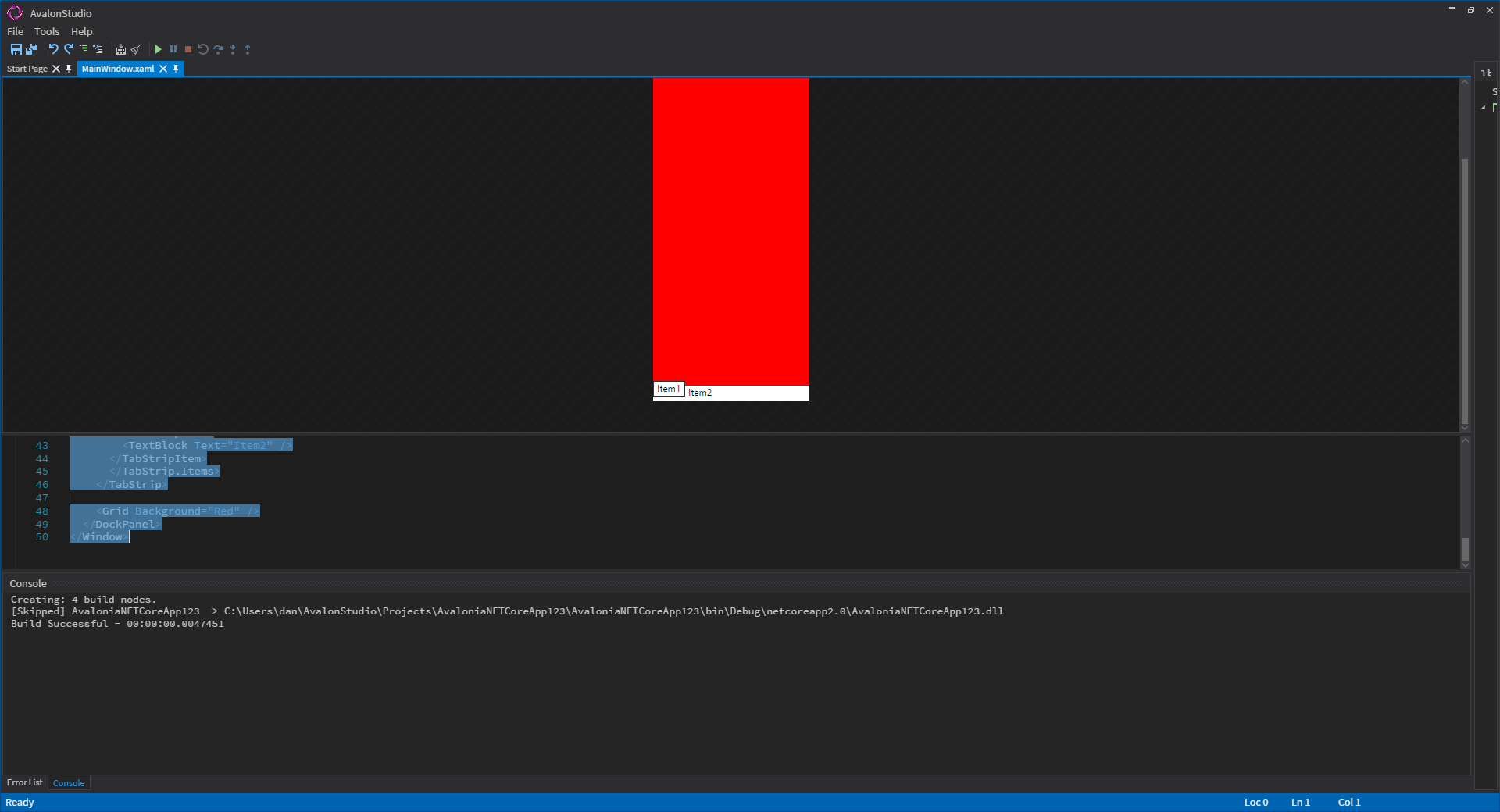The height and width of the screenshot is (812, 1500).
Task: Switch to the Start Page tab
Action: pyautogui.click(x=27, y=69)
